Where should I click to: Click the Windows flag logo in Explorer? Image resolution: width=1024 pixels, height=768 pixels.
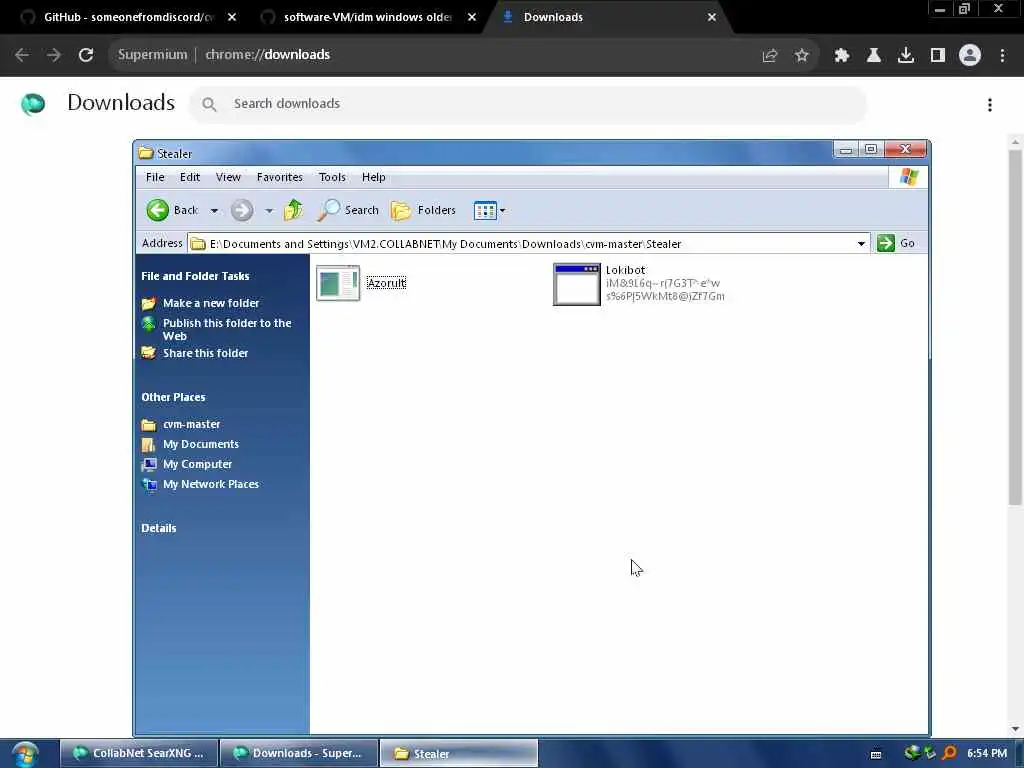point(908,177)
